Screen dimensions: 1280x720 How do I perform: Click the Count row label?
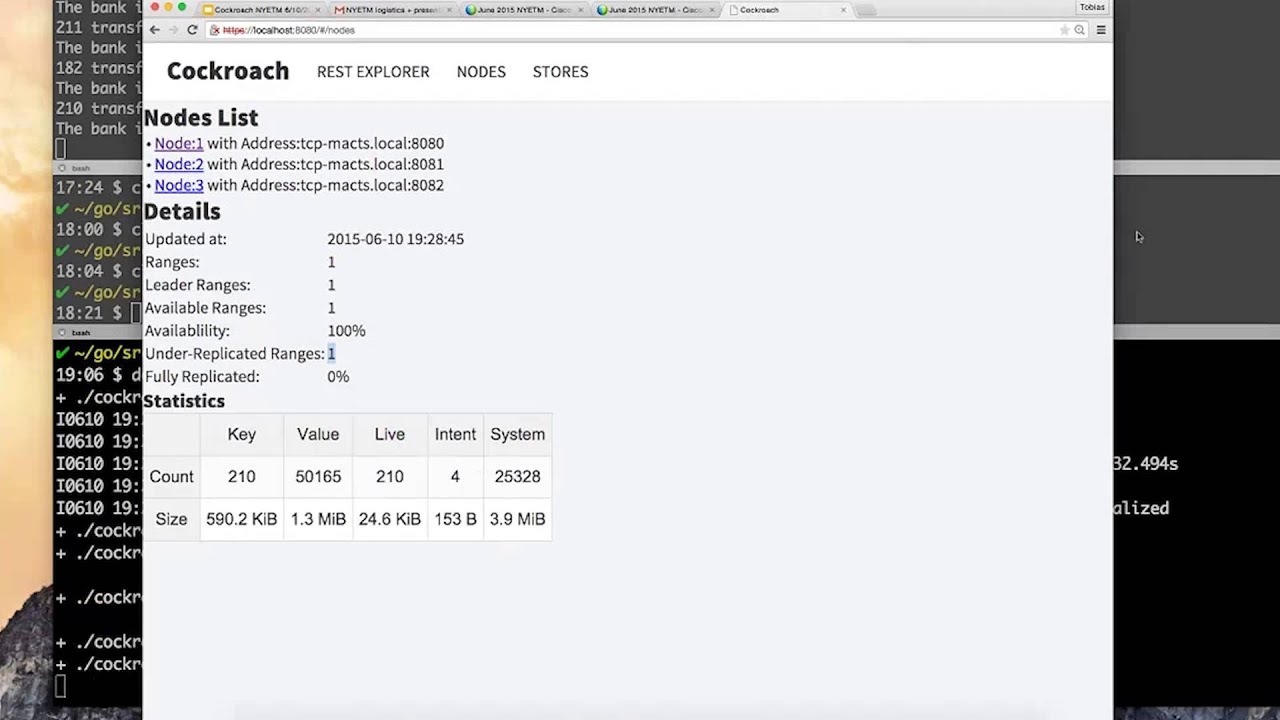pyautogui.click(x=171, y=477)
